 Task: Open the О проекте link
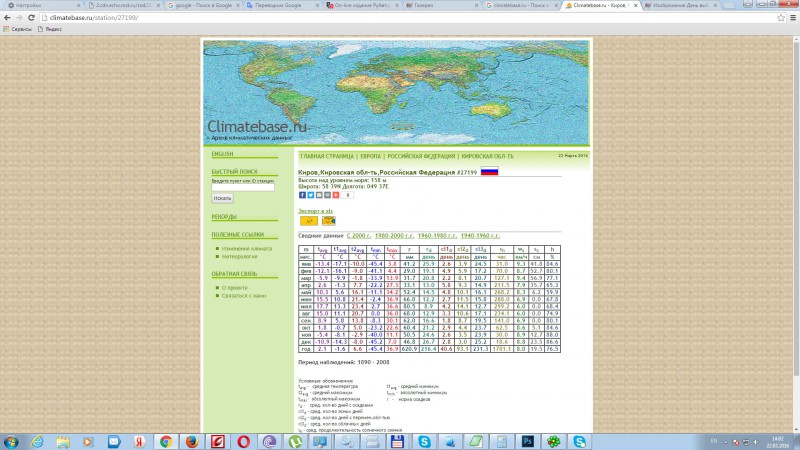tap(235, 288)
